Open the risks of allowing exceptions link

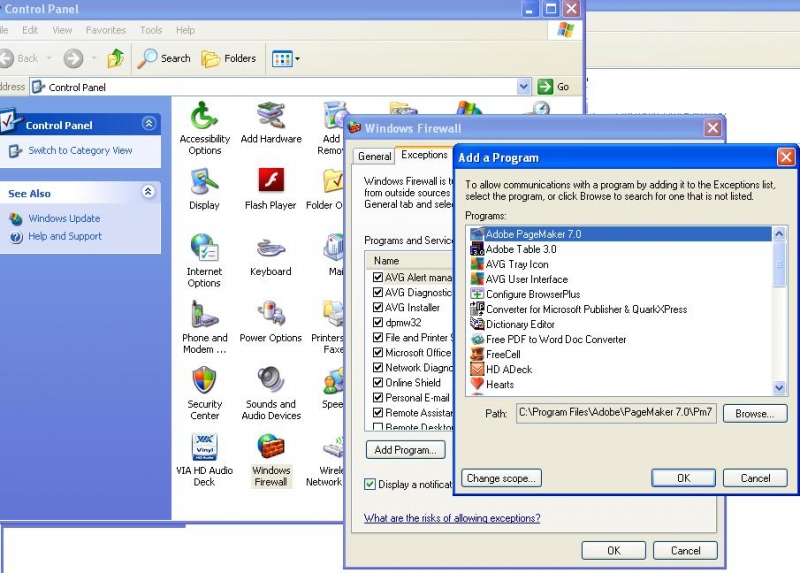[452, 518]
